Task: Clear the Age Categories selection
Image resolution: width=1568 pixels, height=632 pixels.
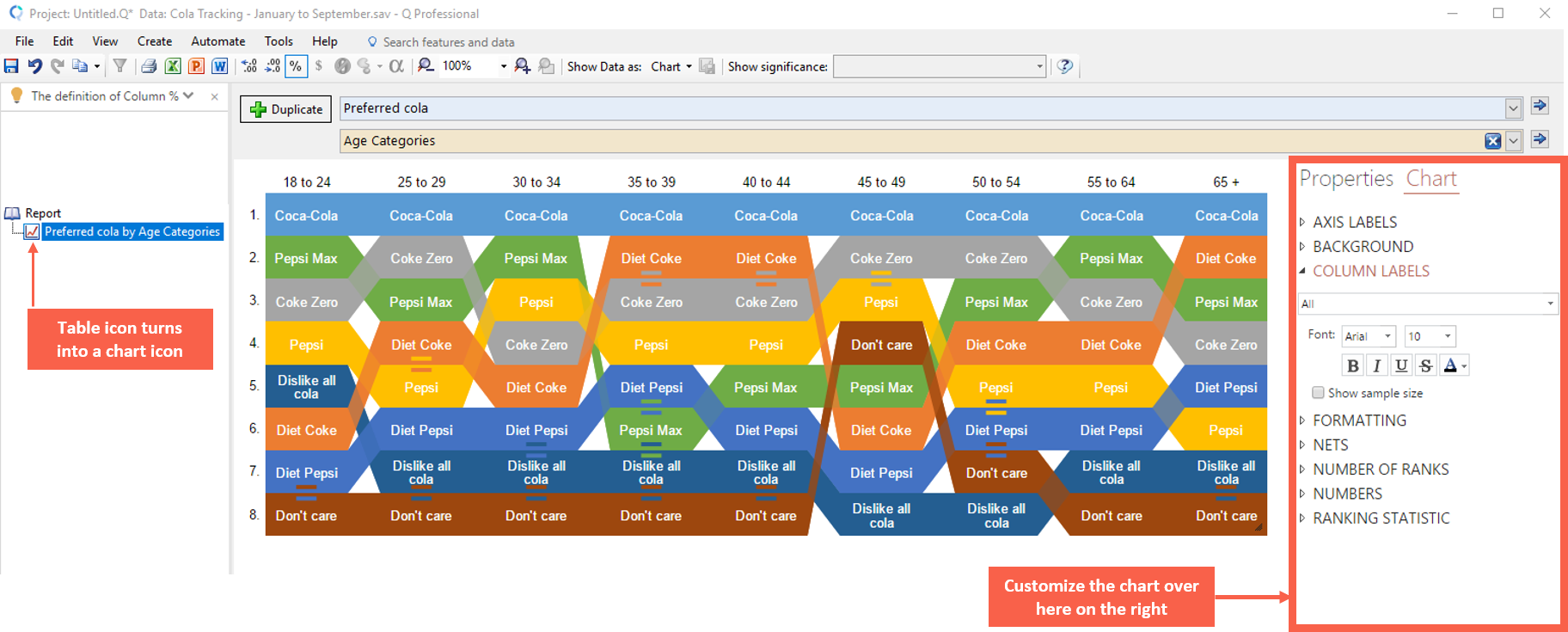Action: pyautogui.click(x=1493, y=141)
